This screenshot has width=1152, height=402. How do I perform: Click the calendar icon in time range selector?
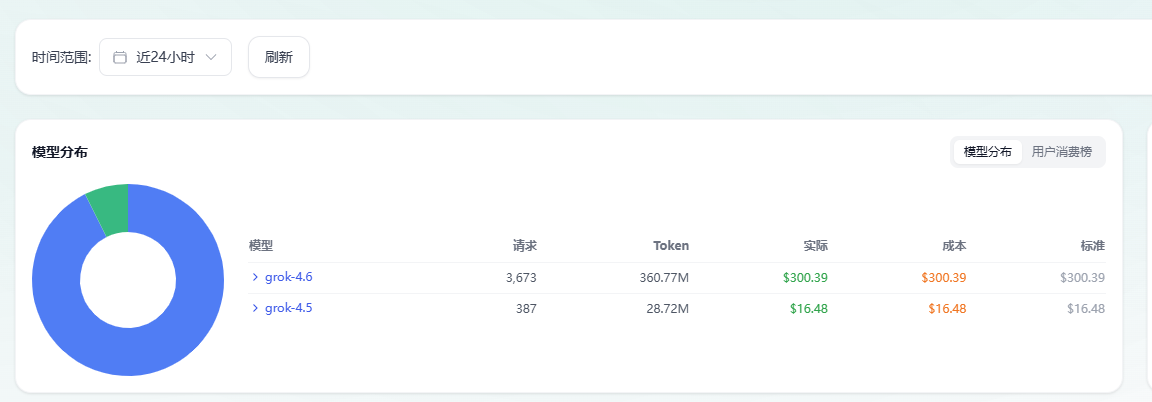pyautogui.click(x=120, y=57)
